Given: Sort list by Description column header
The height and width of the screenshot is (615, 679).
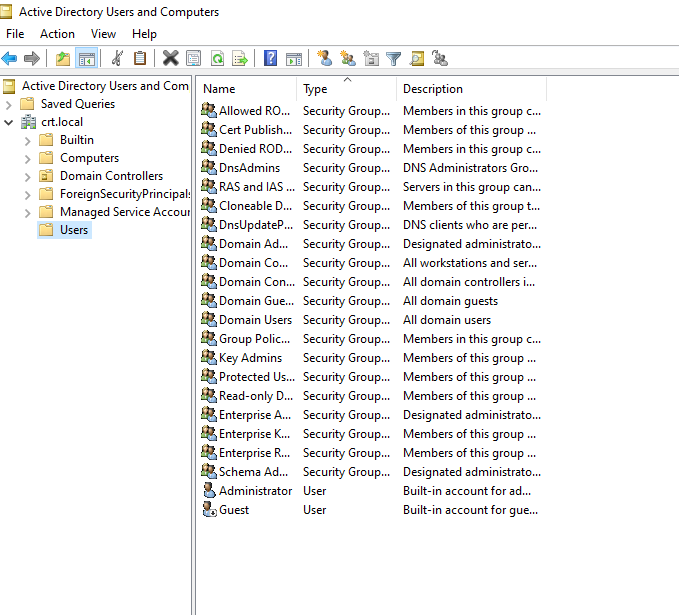Looking at the screenshot, I should point(471,89).
